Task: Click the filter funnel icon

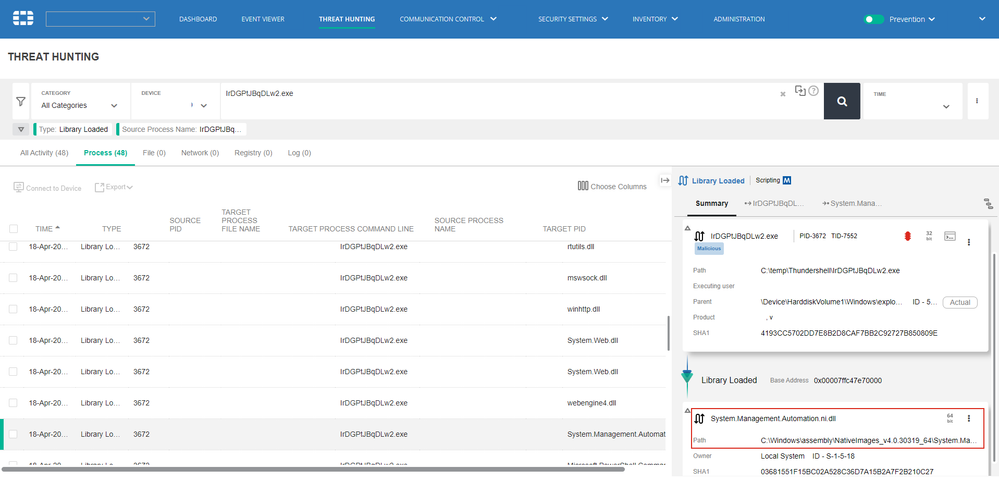Action: tap(20, 101)
